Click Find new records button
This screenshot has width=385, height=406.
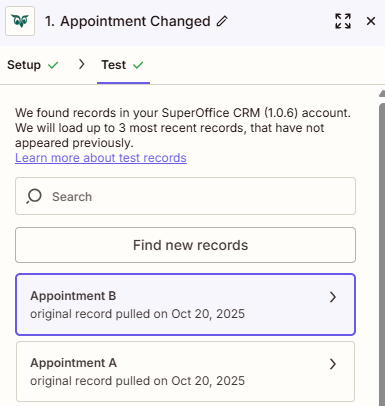[x=185, y=245]
